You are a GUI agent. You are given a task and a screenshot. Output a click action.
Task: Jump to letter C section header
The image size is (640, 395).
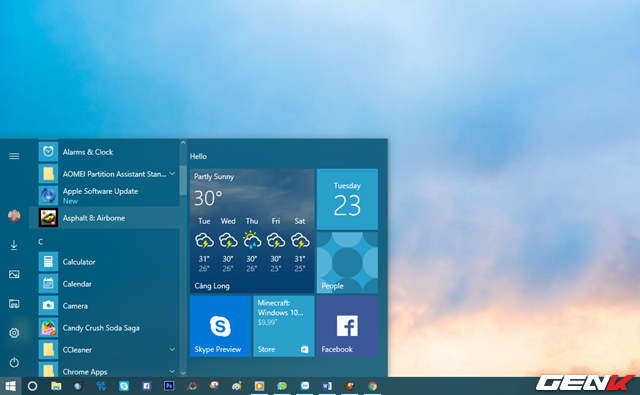point(40,242)
